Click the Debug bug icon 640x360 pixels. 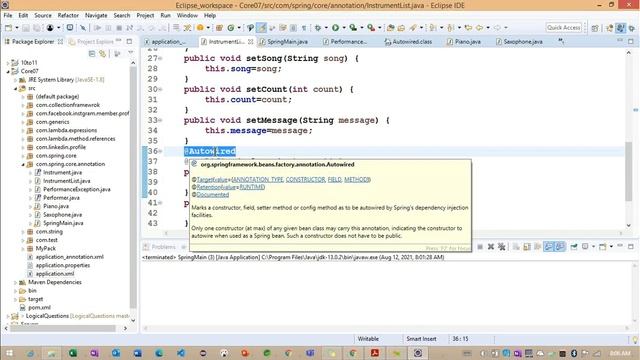[318, 28]
